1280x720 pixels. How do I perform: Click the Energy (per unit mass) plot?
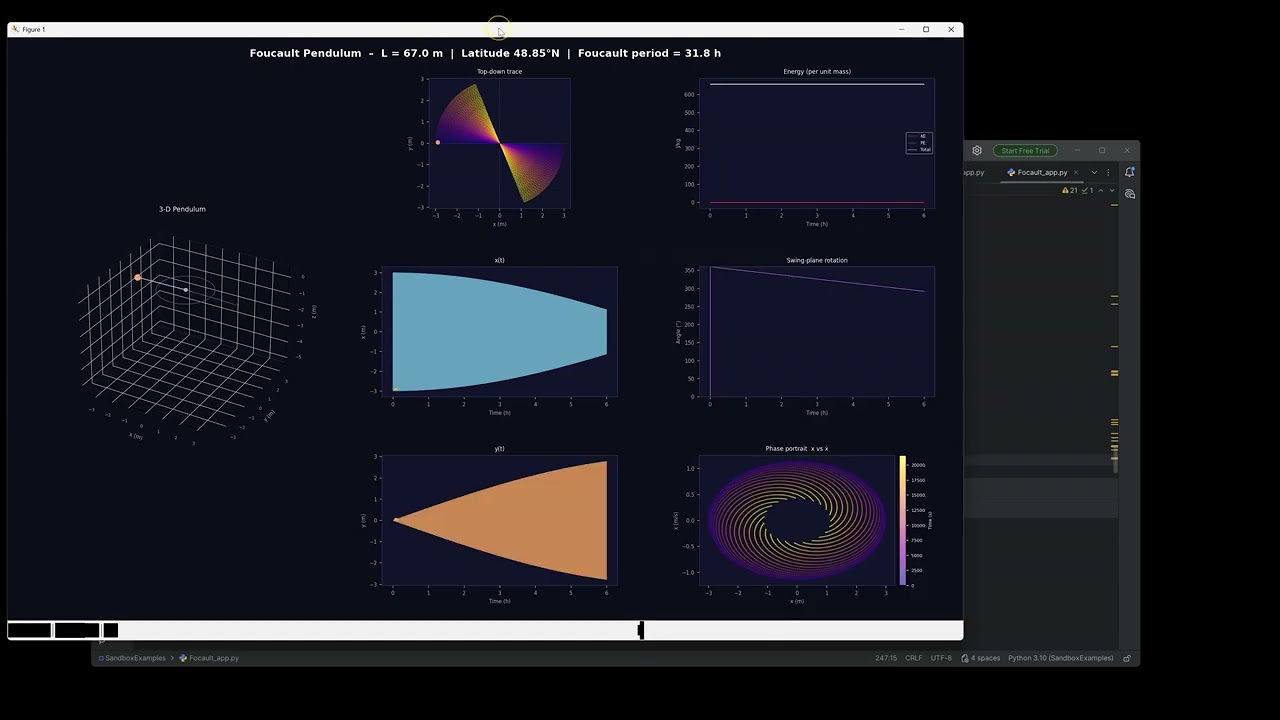coord(817,143)
